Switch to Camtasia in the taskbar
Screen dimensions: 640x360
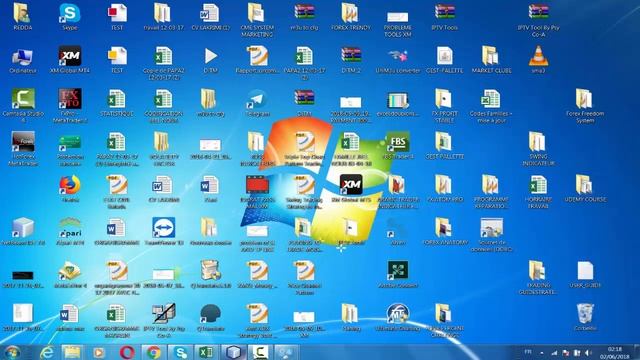[260, 352]
